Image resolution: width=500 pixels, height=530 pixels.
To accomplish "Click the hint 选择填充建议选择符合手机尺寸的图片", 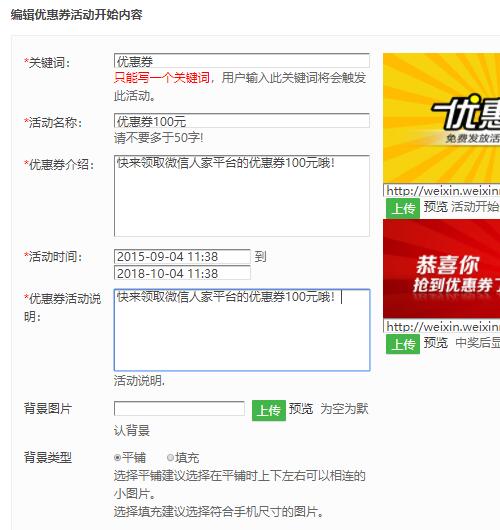I will pyautogui.click(x=218, y=512).
